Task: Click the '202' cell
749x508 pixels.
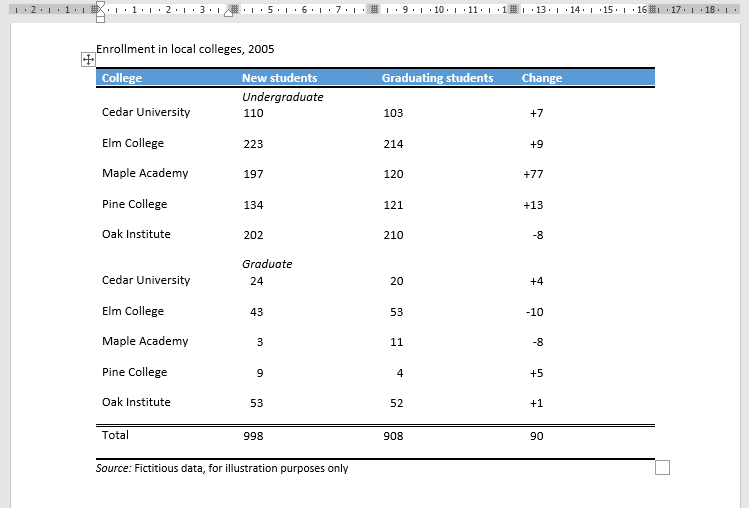Action: [x=253, y=236]
